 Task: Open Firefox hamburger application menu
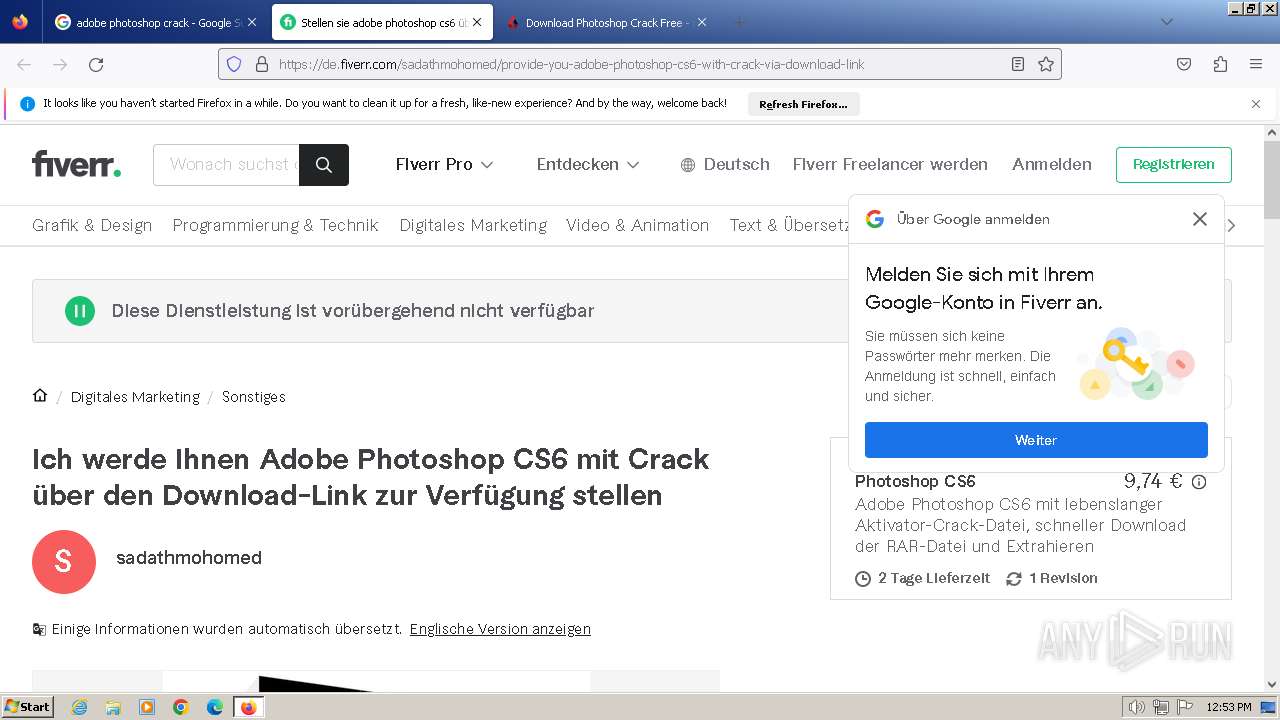pyautogui.click(x=1256, y=64)
